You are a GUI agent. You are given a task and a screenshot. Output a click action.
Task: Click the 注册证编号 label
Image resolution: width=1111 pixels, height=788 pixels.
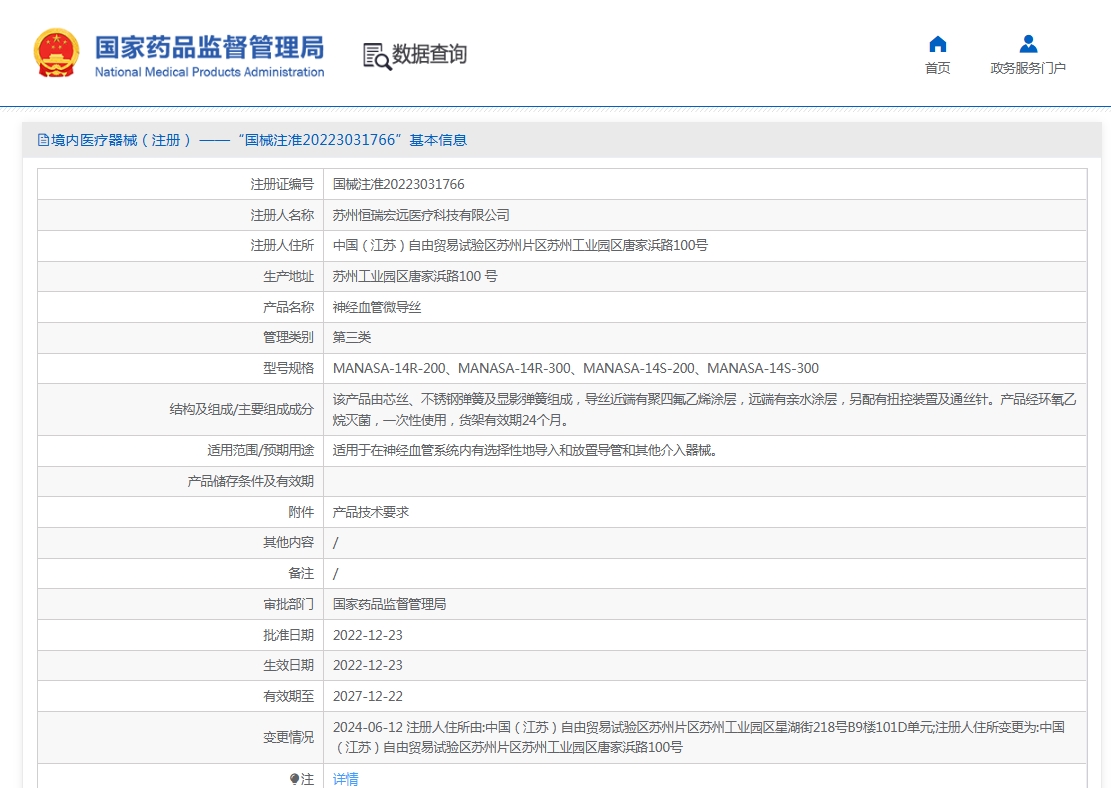coord(282,184)
